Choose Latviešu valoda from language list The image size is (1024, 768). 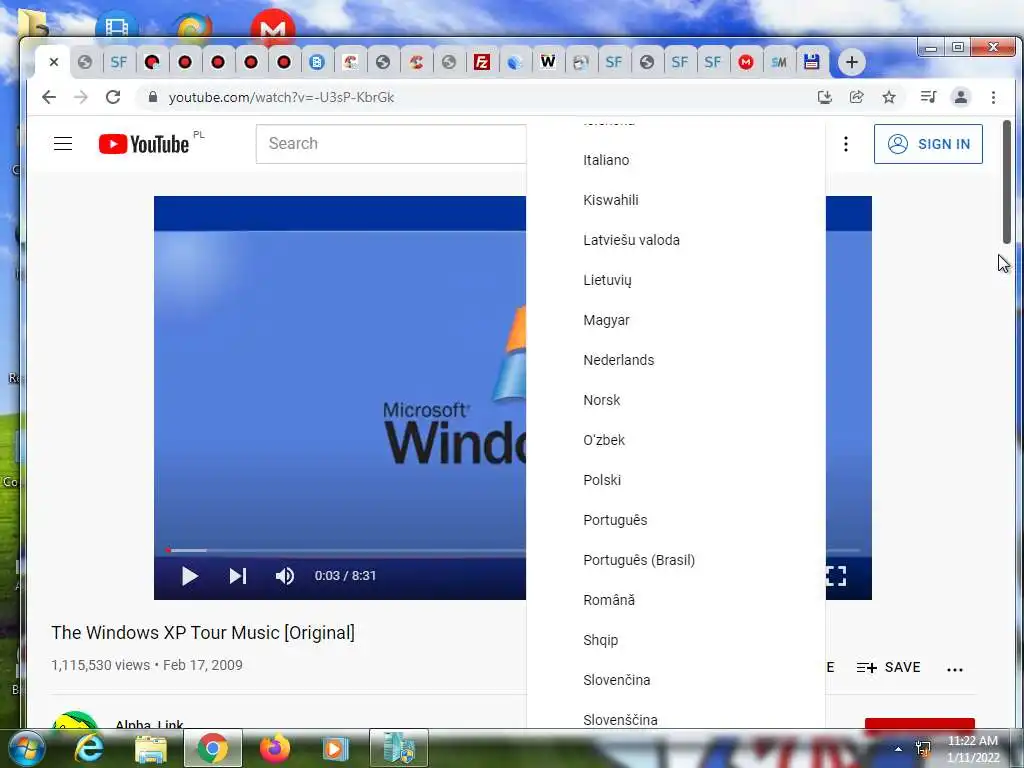tap(632, 240)
